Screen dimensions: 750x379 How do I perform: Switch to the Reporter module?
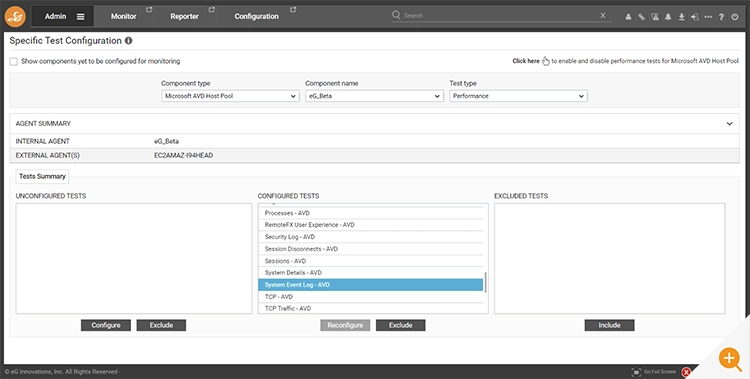[x=184, y=16]
